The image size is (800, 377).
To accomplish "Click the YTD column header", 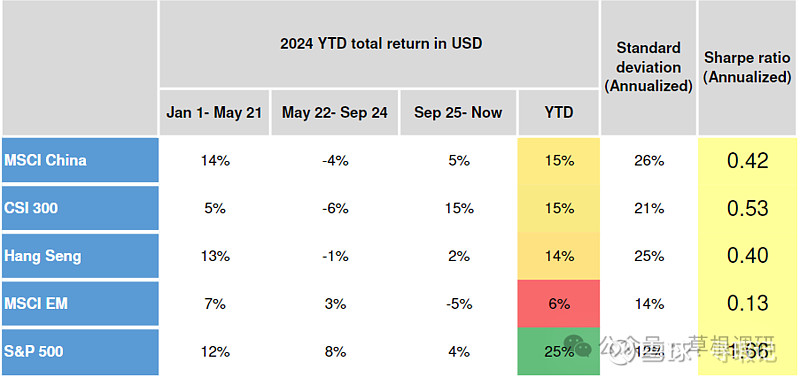I will coord(559,113).
